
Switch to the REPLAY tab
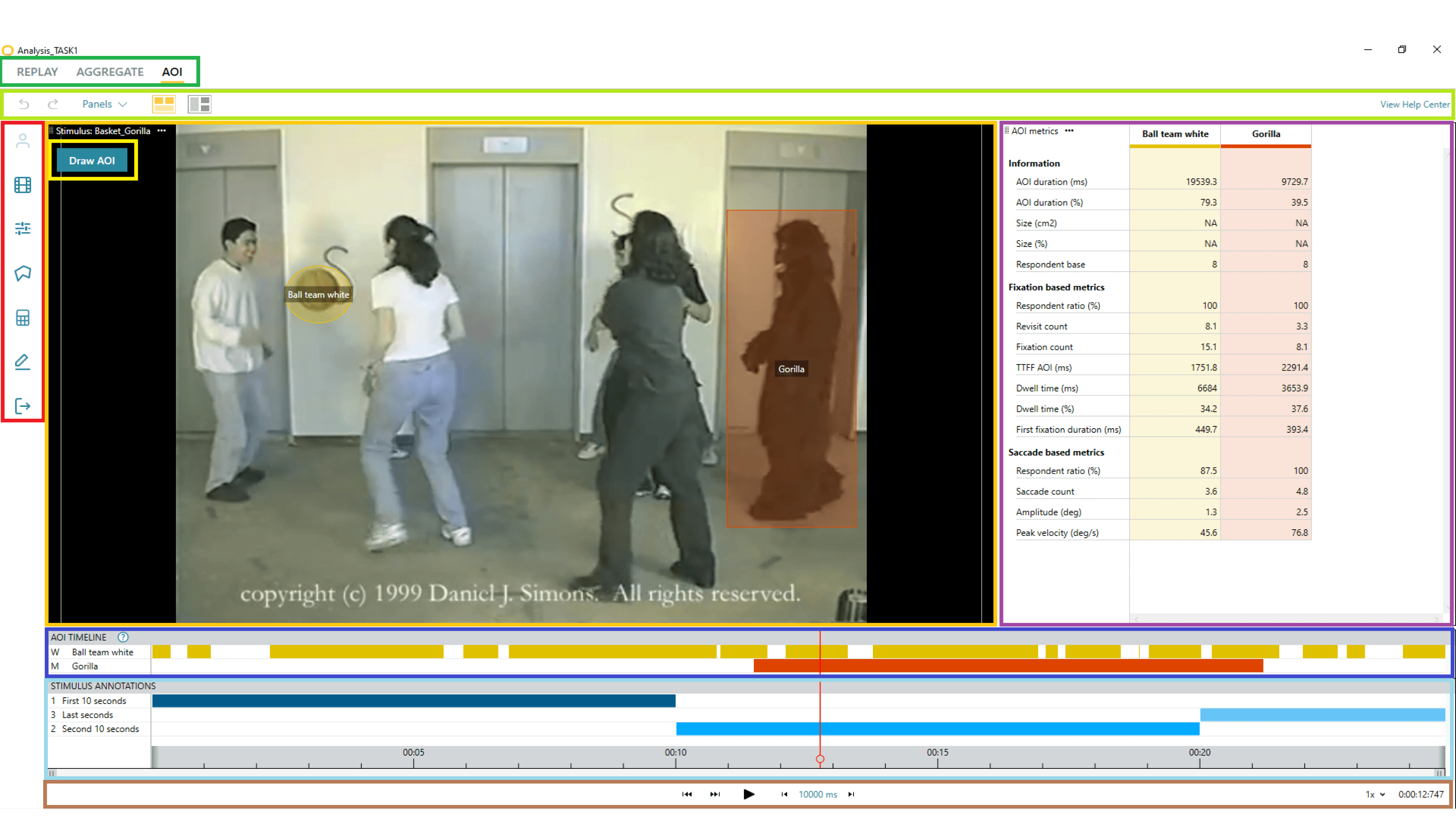coord(37,72)
